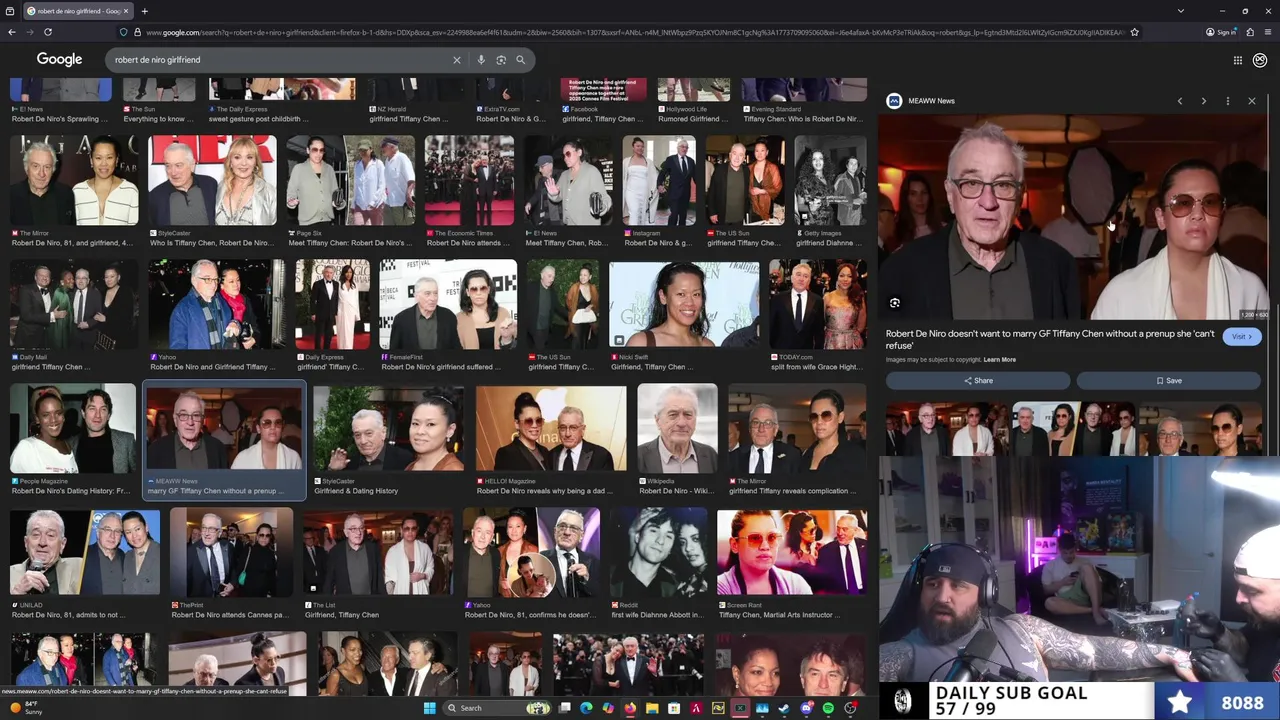Open OBS Studio from the taskbar
Viewport: 1280px width, 720px height.
[850, 708]
